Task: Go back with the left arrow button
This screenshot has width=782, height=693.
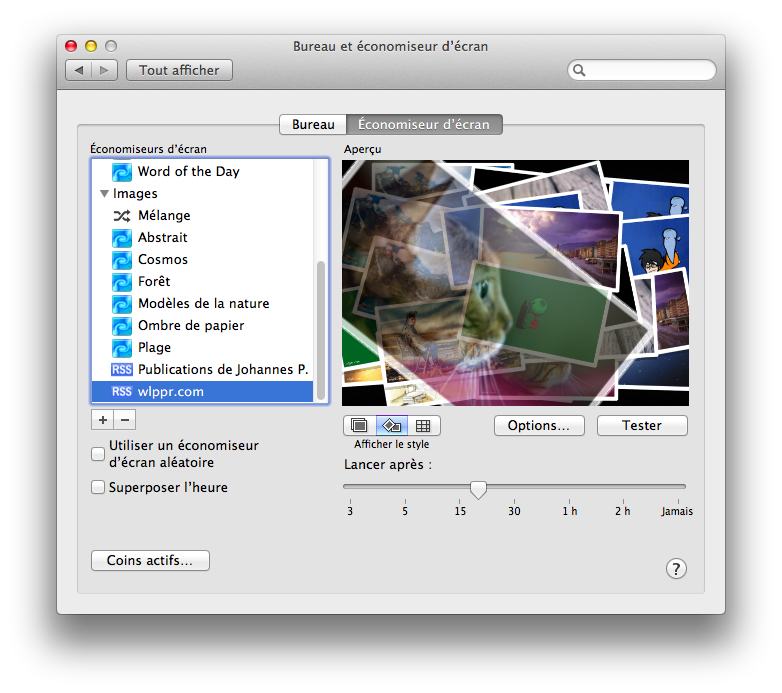Action: (x=80, y=70)
